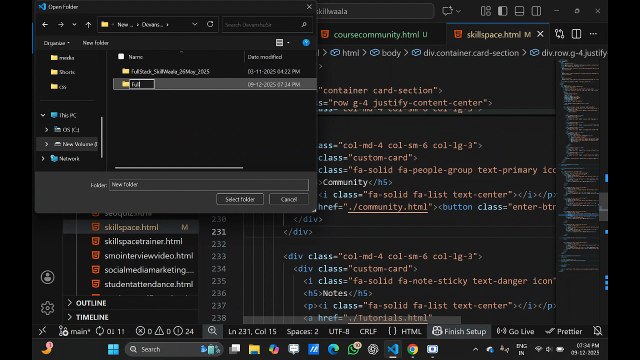The height and width of the screenshot is (360, 640).
Task: Synchronize changes in status bar
Action: (110, 331)
